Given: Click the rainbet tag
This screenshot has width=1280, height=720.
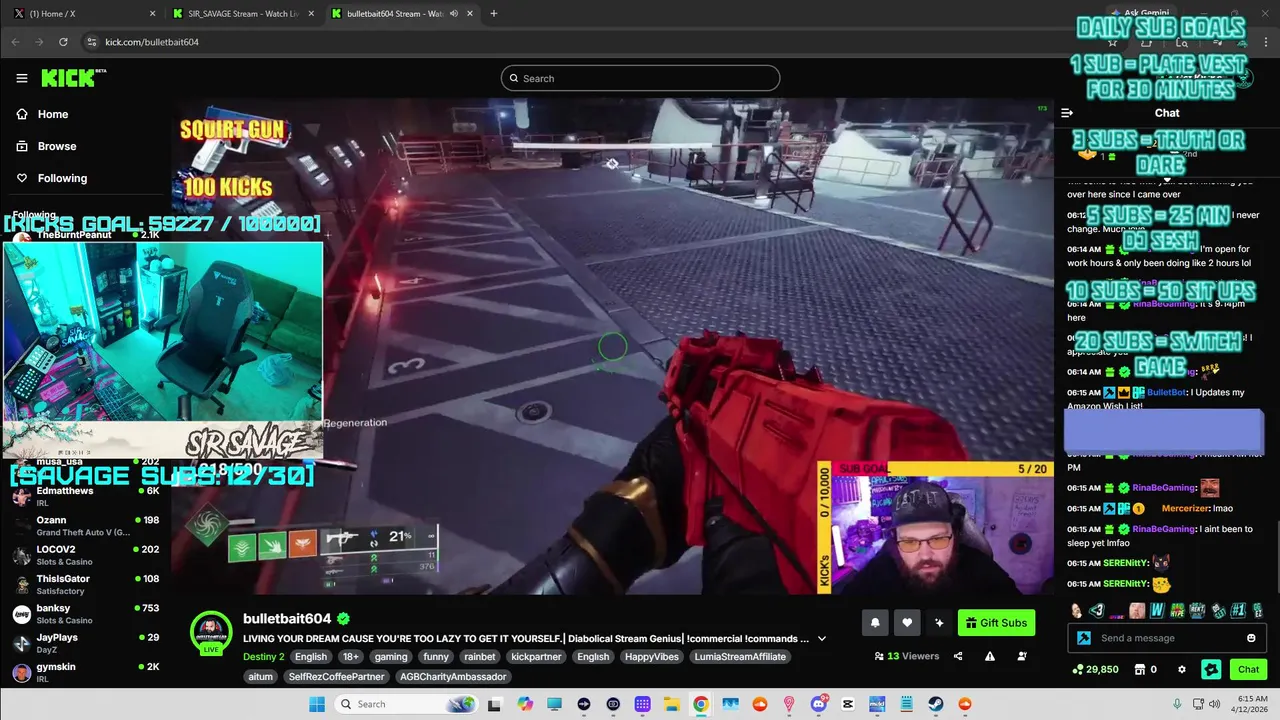Looking at the screenshot, I should 480,657.
